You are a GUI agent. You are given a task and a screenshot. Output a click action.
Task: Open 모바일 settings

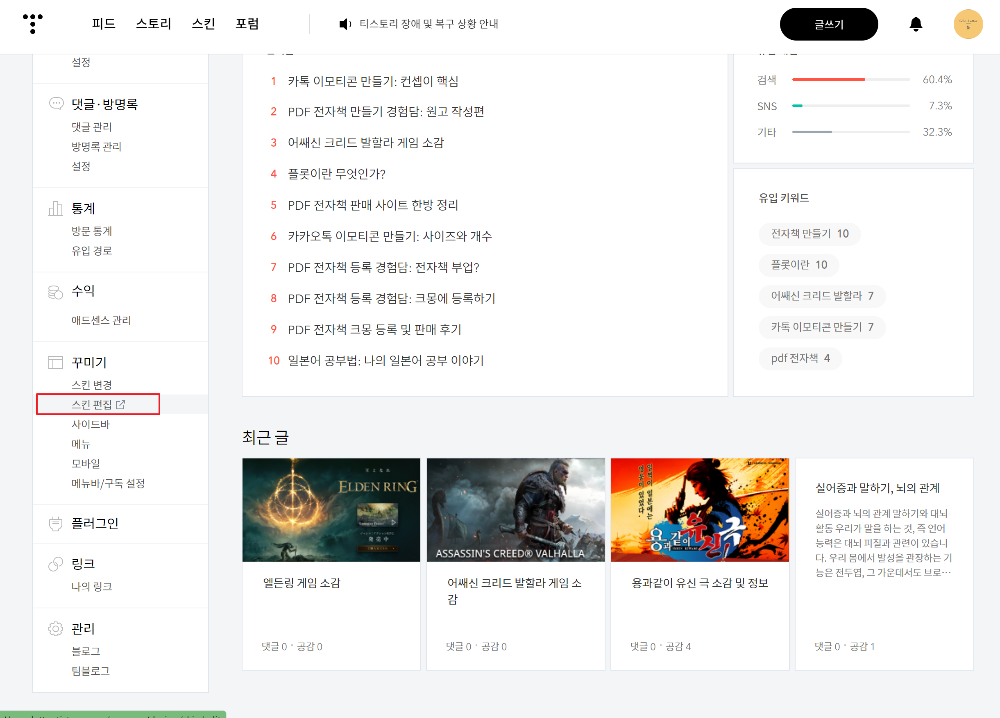pyautogui.click(x=85, y=464)
